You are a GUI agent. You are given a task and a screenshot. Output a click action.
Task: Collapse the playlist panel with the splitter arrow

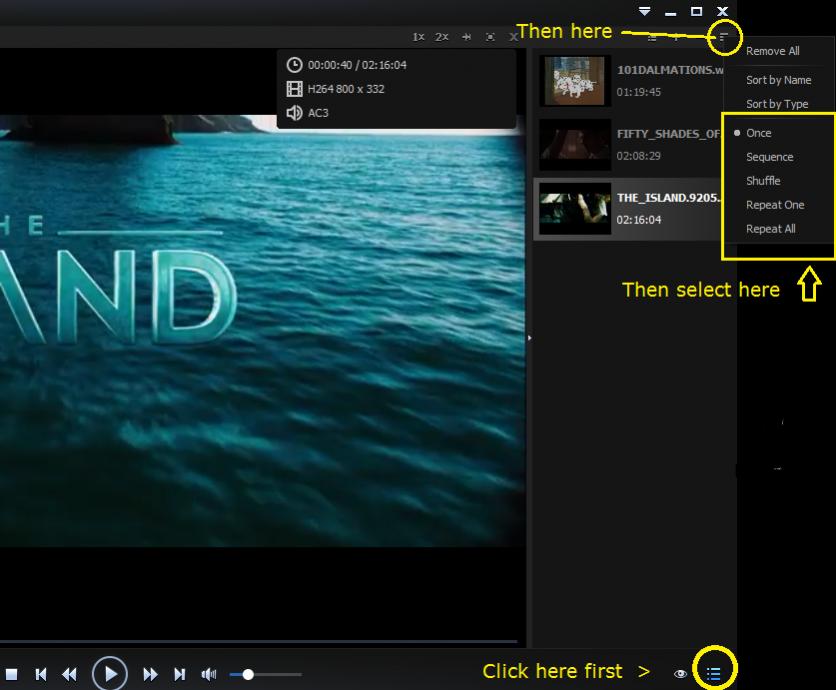tap(529, 338)
